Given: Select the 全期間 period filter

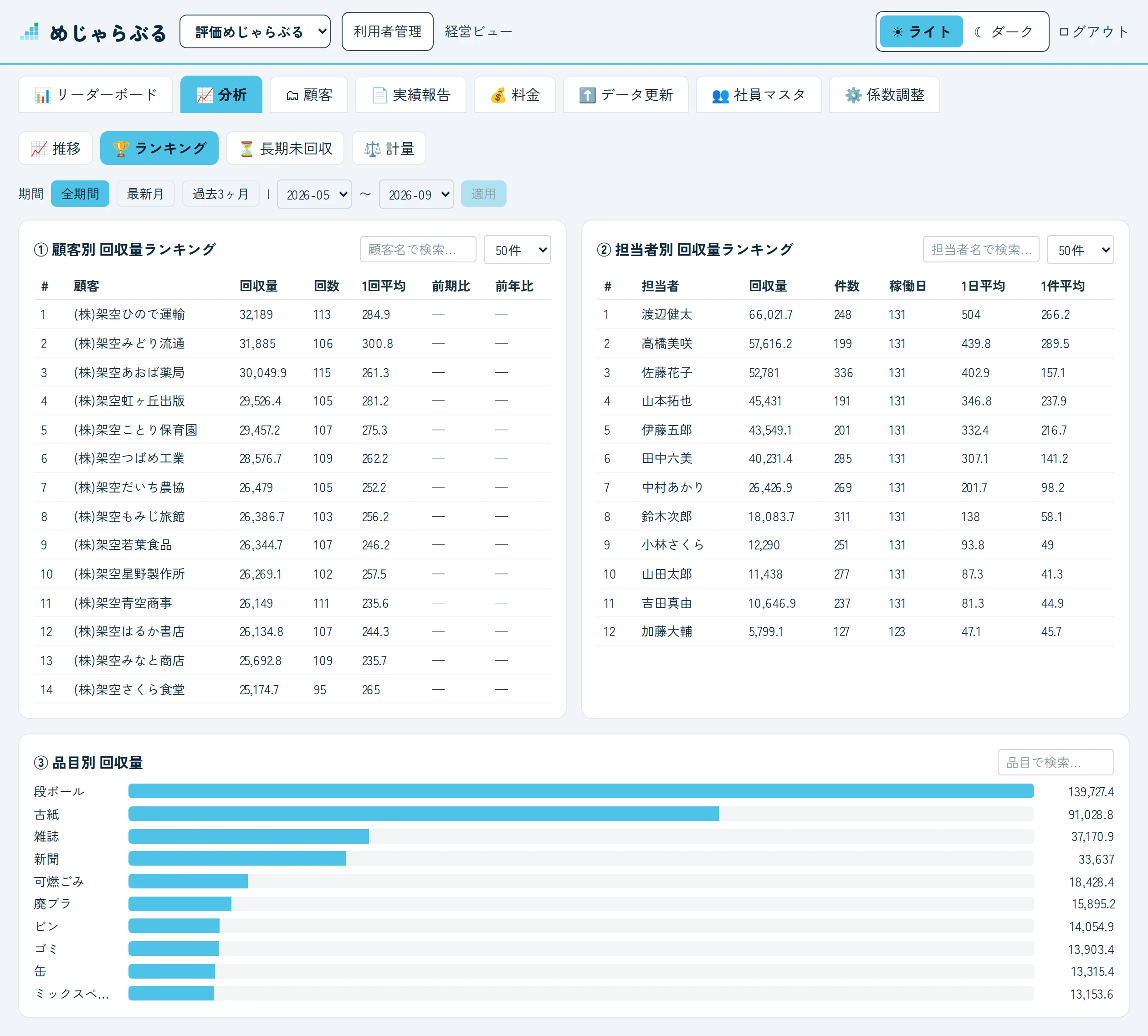Looking at the screenshot, I should tap(80, 194).
